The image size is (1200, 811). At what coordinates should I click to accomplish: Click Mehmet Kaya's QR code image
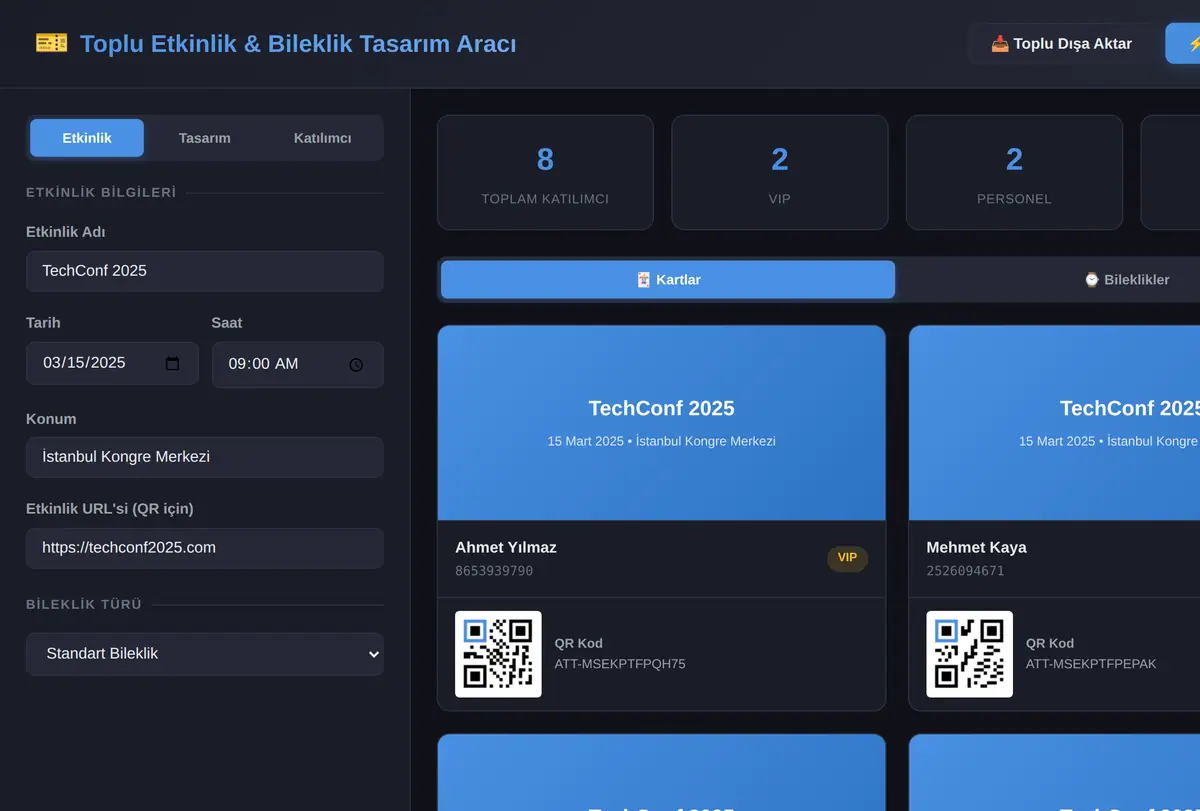[x=969, y=654]
